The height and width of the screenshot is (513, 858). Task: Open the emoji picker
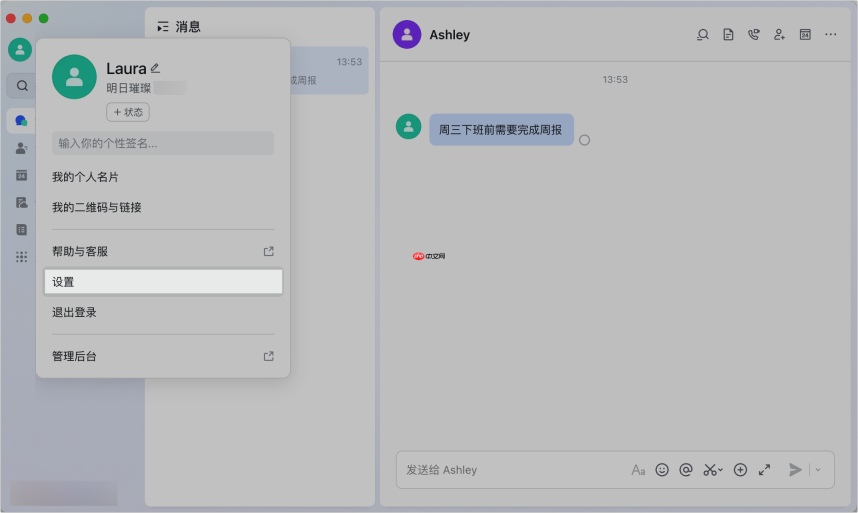pyautogui.click(x=662, y=470)
